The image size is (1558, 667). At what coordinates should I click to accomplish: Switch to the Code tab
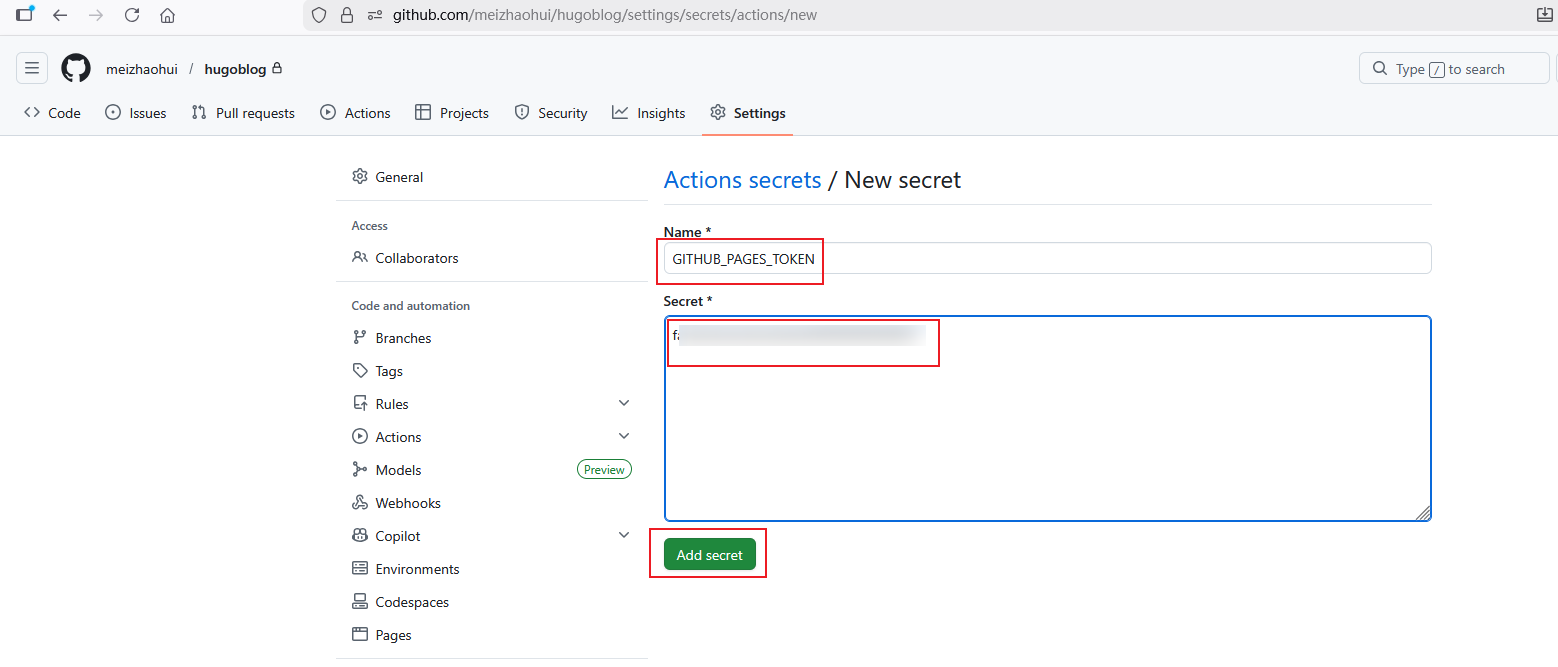click(52, 113)
